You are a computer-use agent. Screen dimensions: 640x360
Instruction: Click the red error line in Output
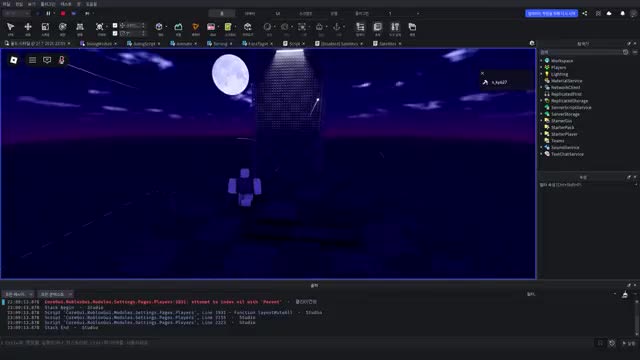click(162, 302)
